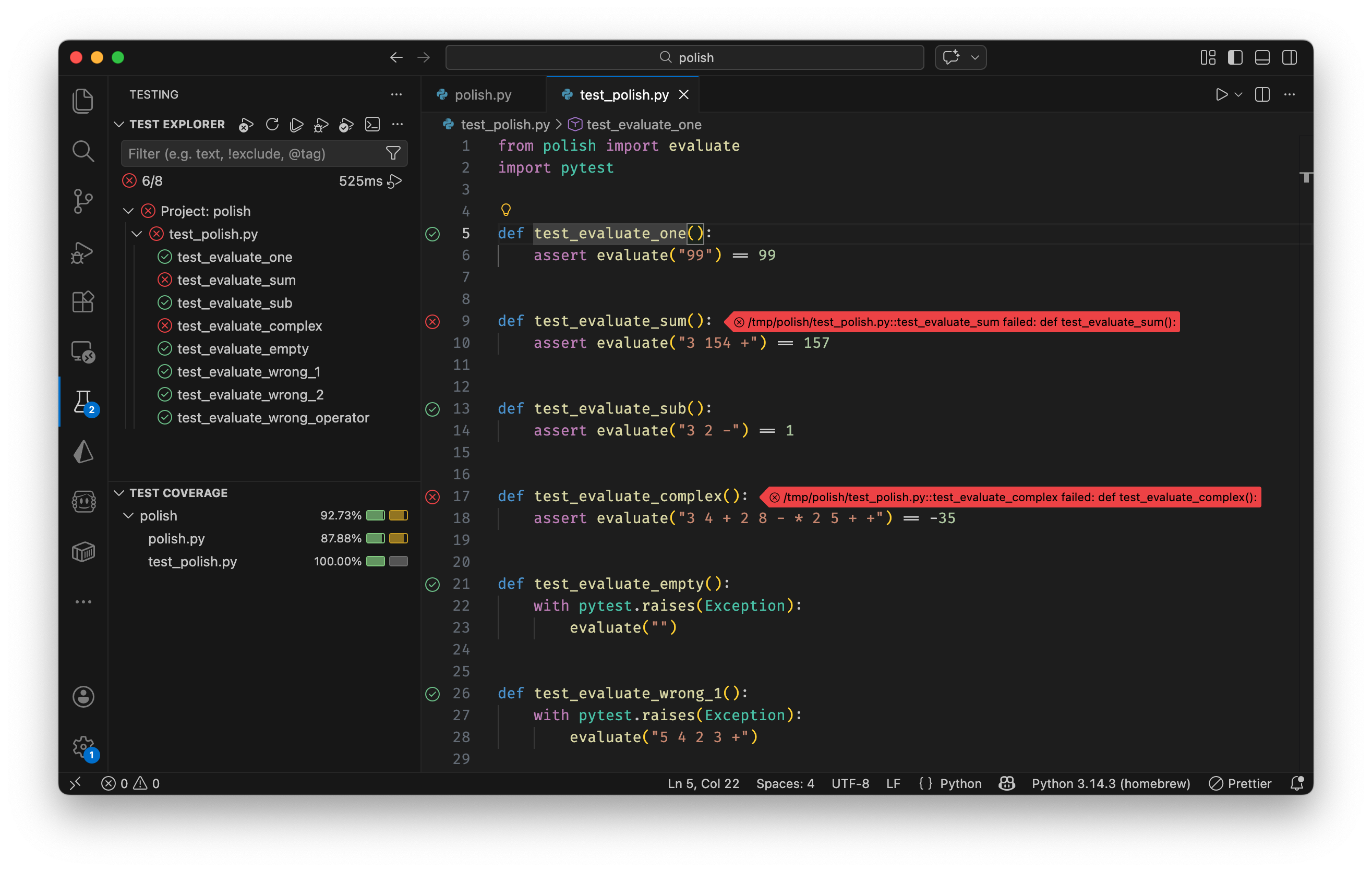Image resolution: width=1372 pixels, height=872 pixels.
Task: Click the filter funnel icon
Action: [x=393, y=153]
